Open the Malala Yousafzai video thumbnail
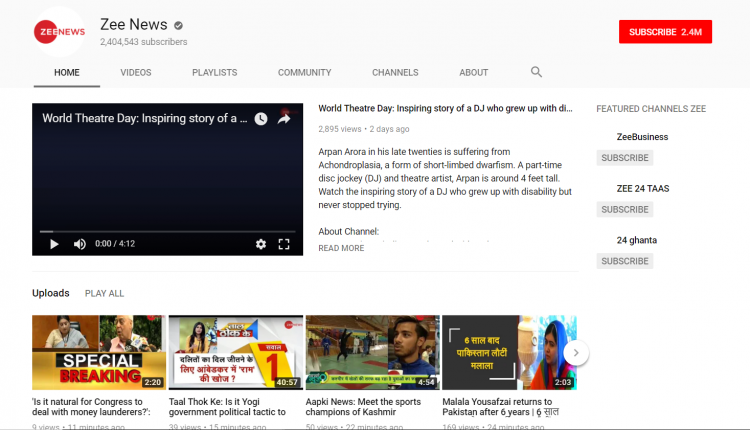Screen dimensions: 750x430 [509, 353]
